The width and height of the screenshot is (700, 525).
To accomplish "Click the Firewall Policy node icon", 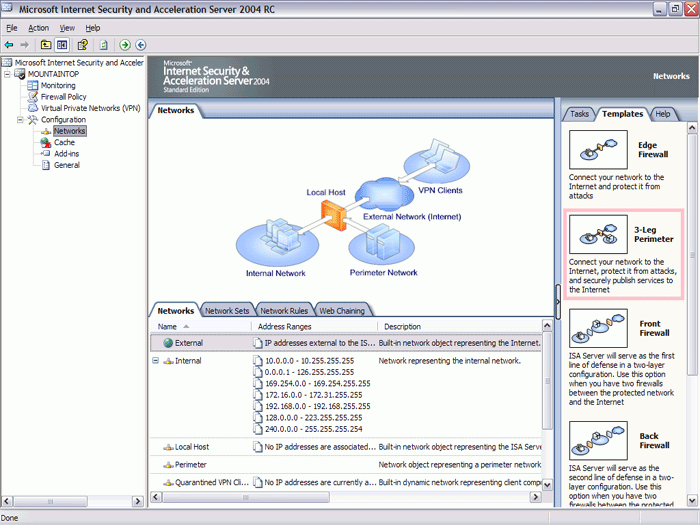I will [x=33, y=96].
